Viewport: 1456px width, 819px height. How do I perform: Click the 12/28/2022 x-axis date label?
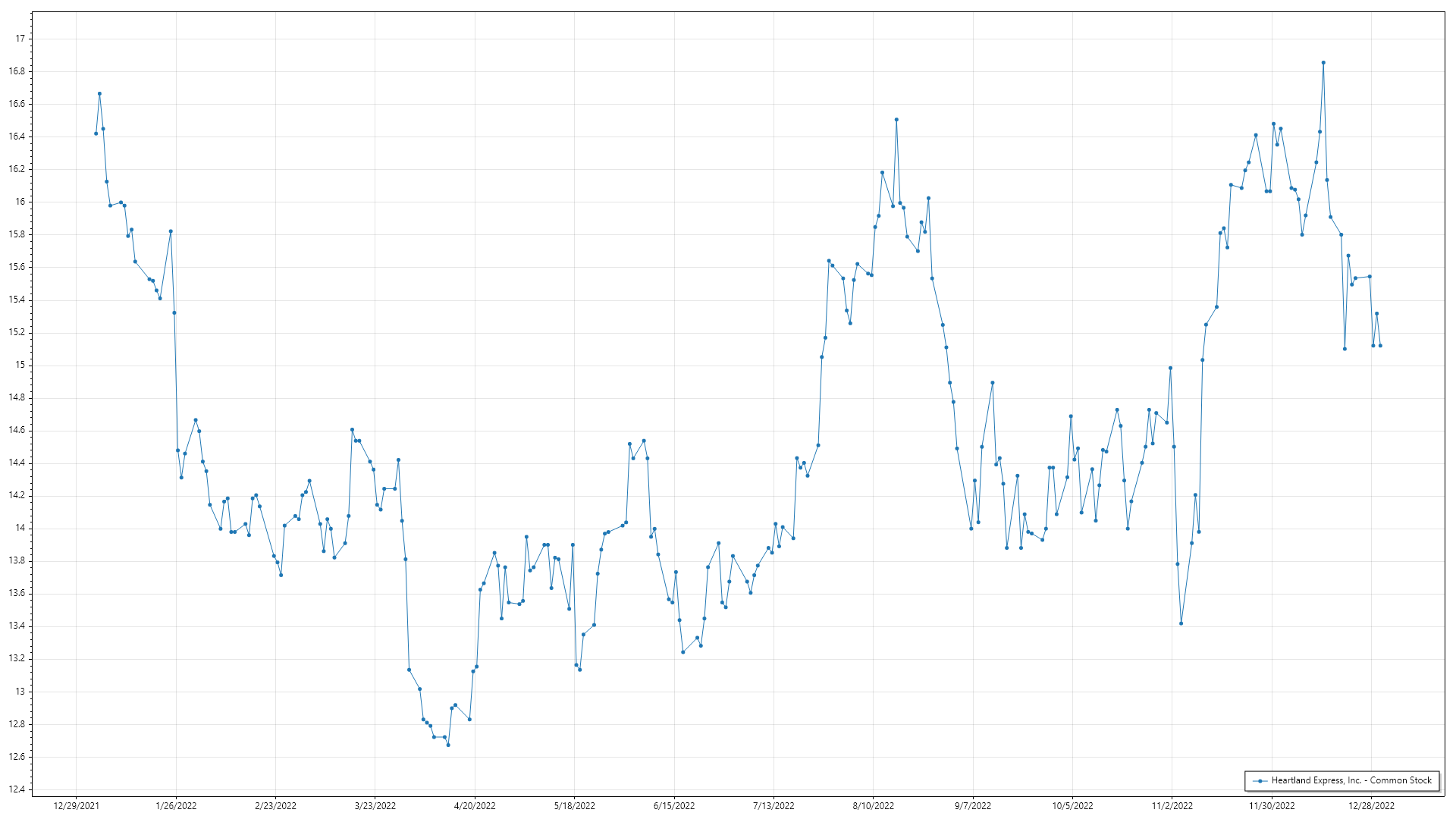tap(1371, 806)
